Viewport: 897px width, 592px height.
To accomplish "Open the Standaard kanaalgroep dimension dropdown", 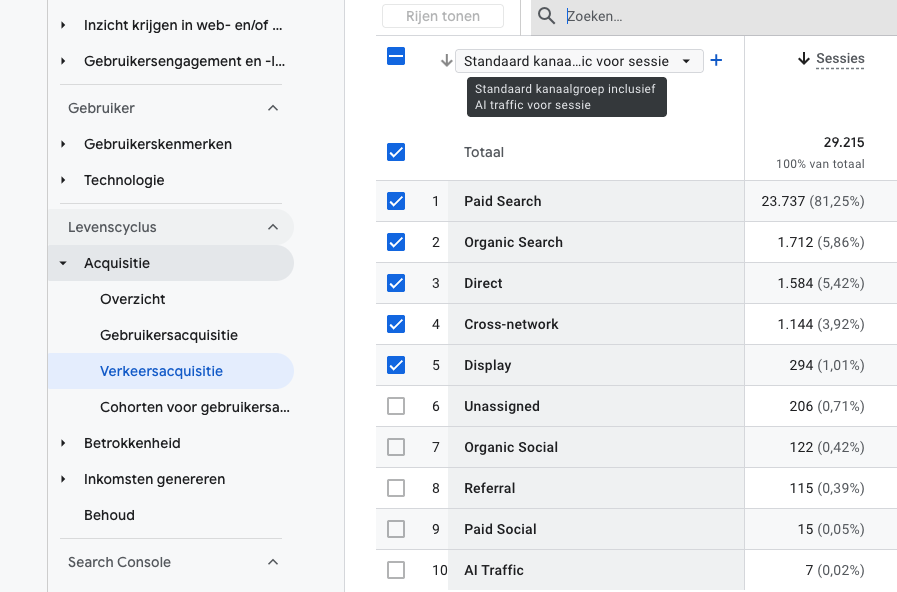I will (579, 61).
